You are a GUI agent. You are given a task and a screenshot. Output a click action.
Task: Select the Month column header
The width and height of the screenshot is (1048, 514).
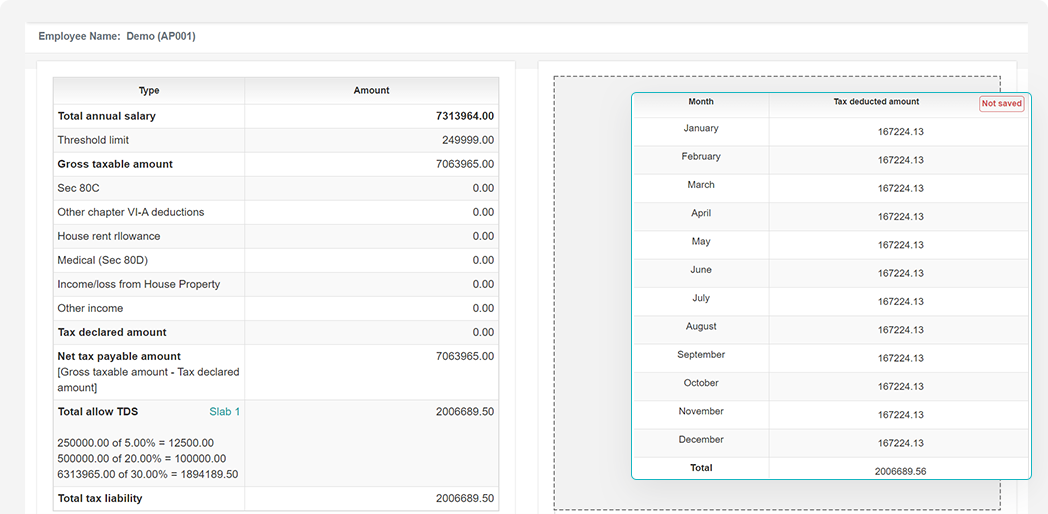coord(701,102)
